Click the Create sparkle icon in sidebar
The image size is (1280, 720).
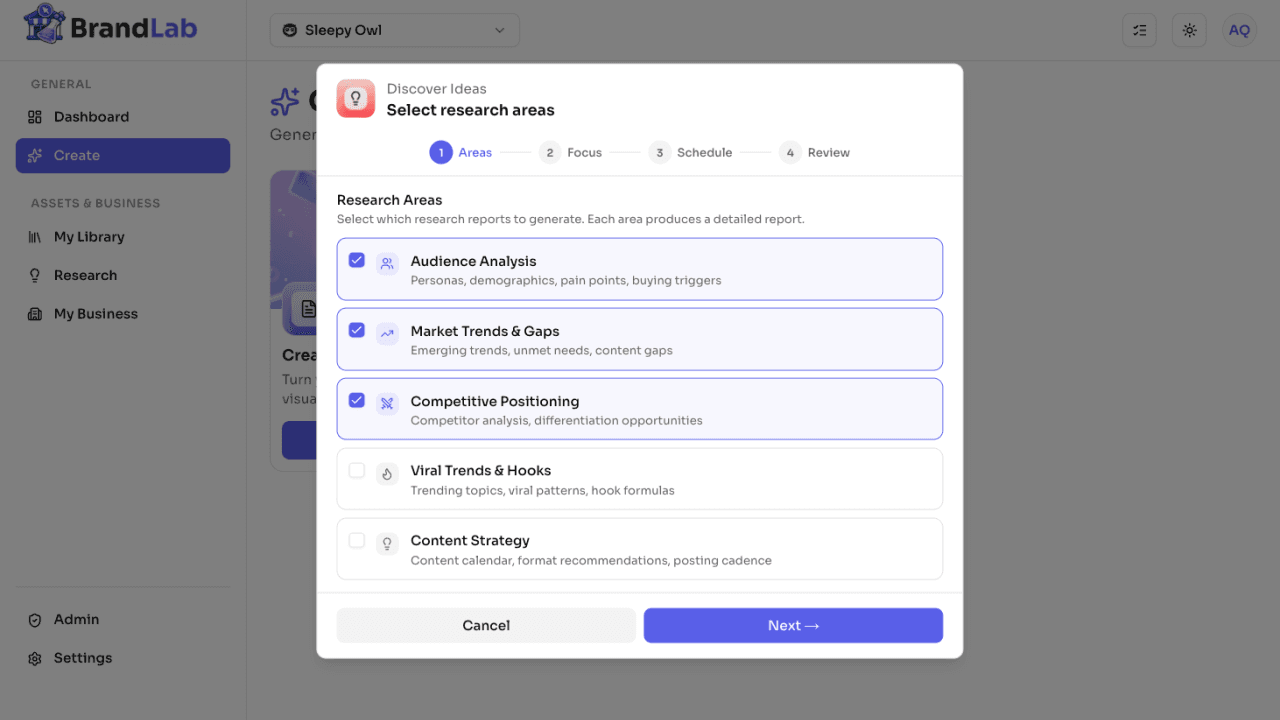tap(35, 156)
